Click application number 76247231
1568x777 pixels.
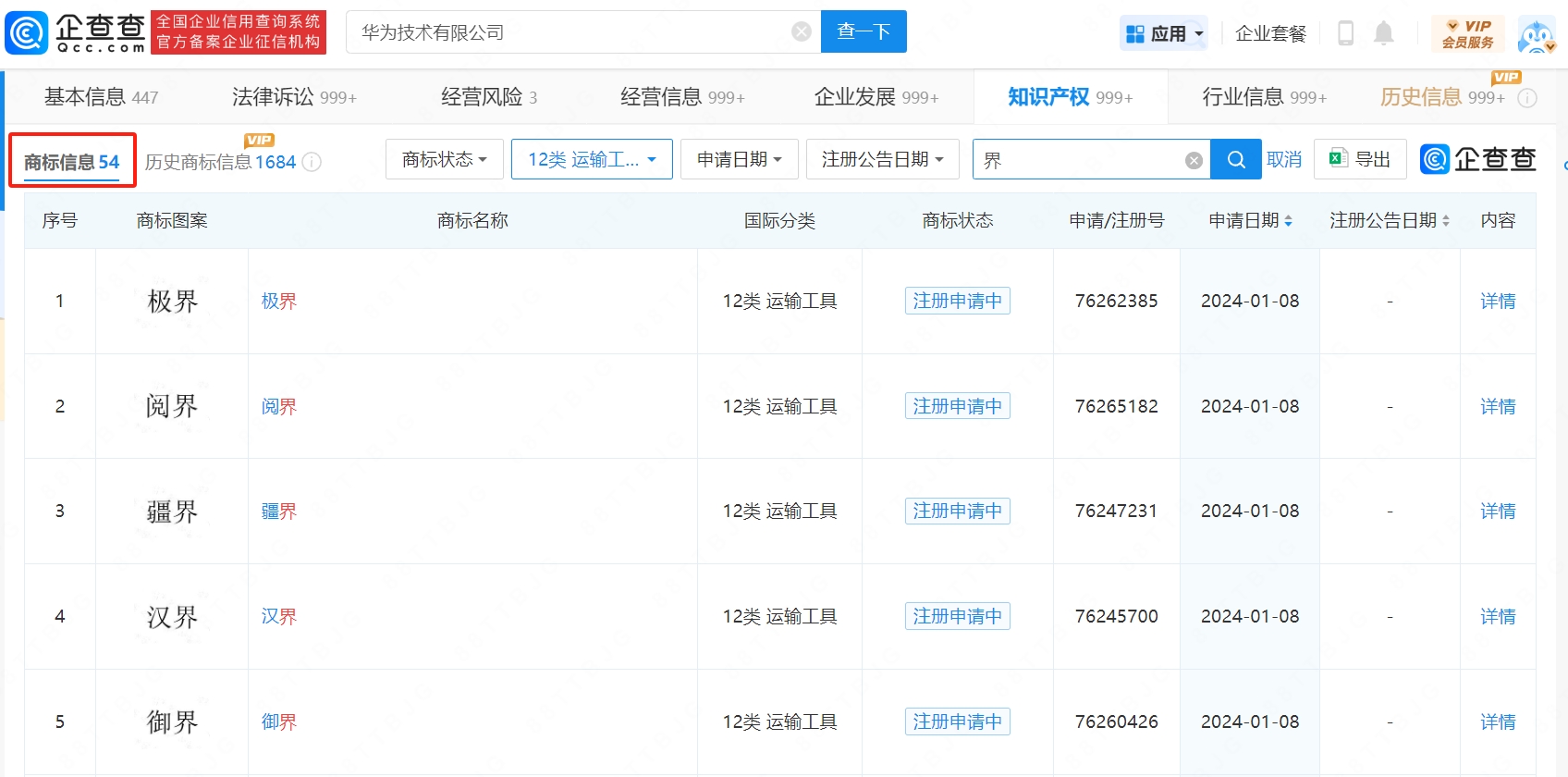[x=1116, y=511]
